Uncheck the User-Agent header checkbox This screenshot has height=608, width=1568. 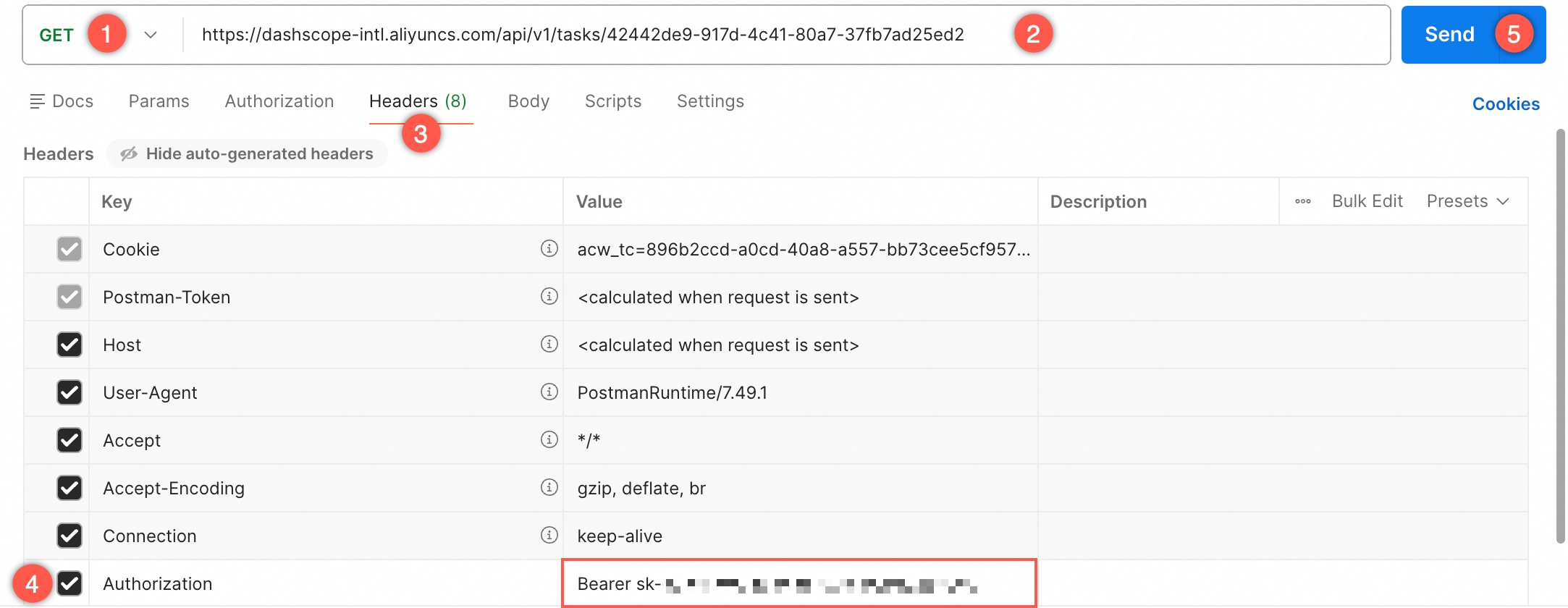(x=69, y=392)
